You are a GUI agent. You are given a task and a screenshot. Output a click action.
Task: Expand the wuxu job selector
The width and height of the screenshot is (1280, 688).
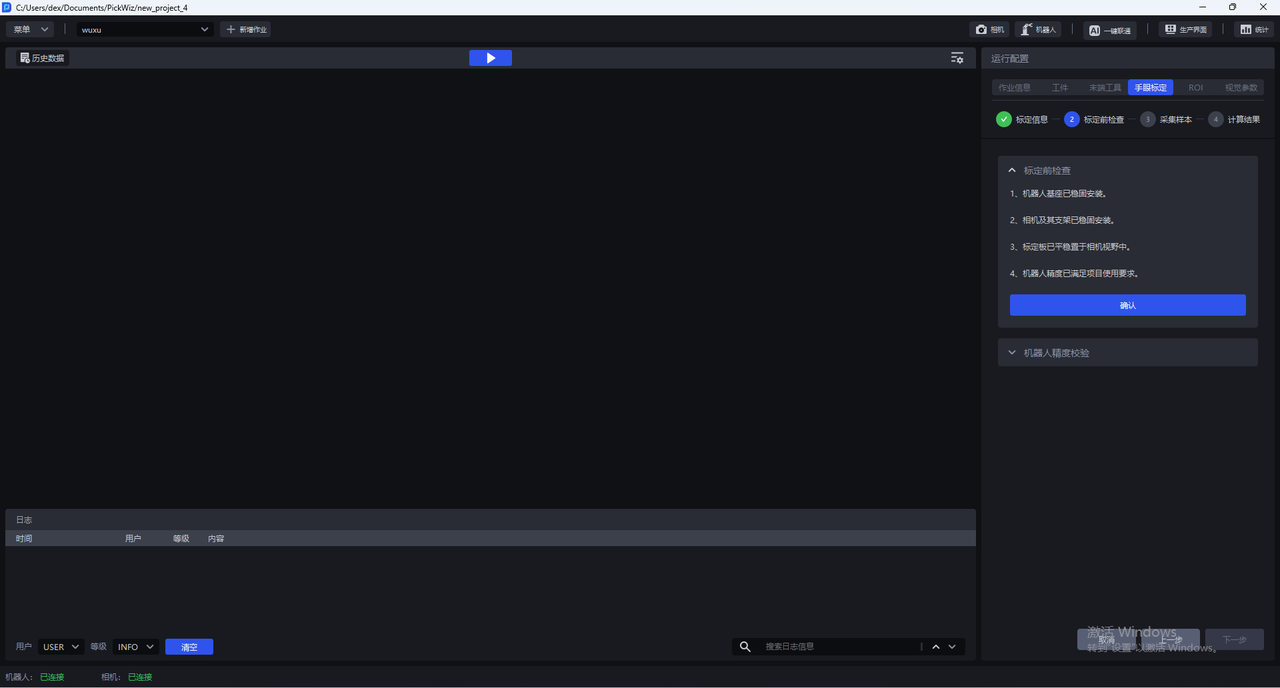click(x=146, y=30)
